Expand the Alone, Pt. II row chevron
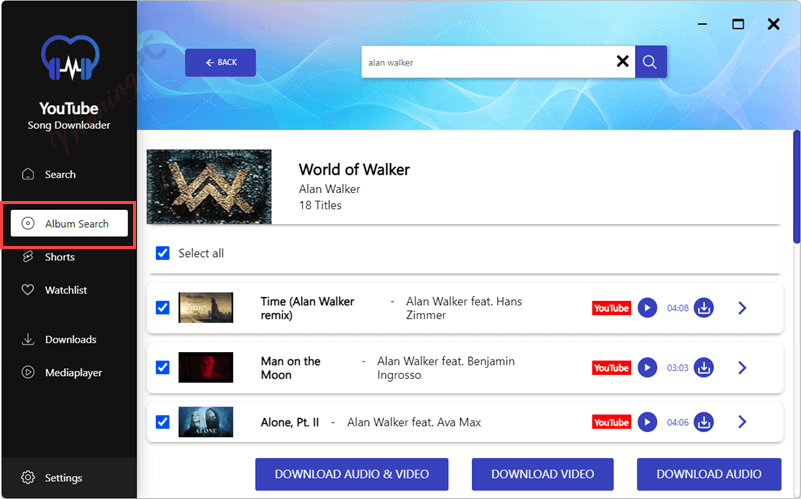The width and height of the screenshot is (801, 499). pyautogui.click(x=742, y=422)
